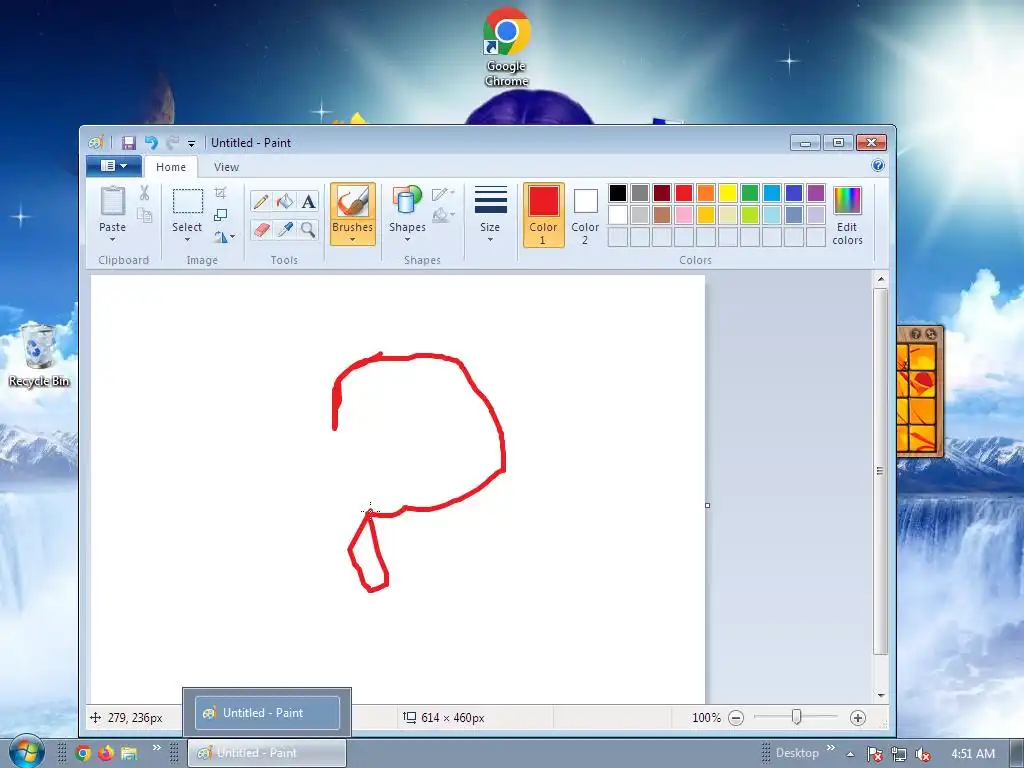Viewport: 1024px width, 768px height.
Task: Pick the dark red color swatch
Action: [662, 193]
